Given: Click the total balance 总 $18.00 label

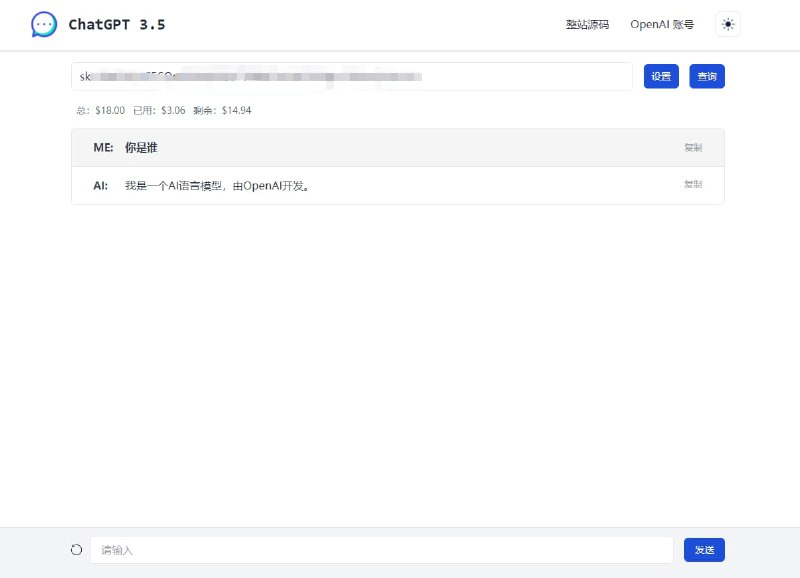Looking at the screenshot, I should [100, 111].
